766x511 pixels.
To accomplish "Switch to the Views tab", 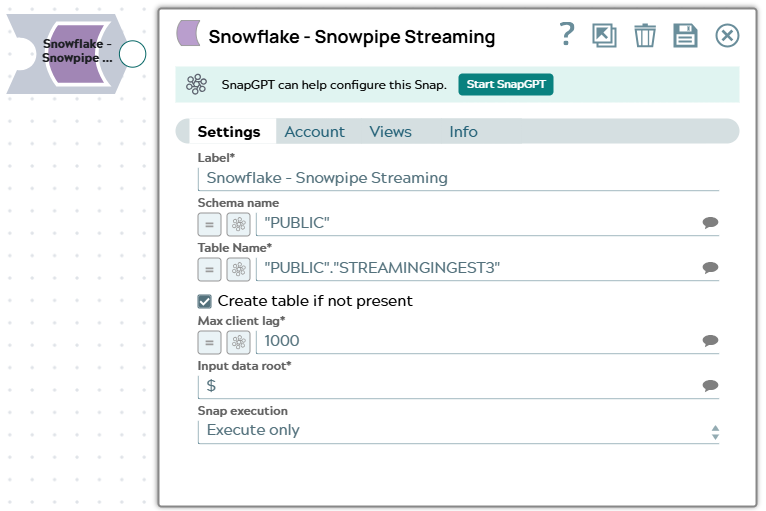I will (390, 132).
